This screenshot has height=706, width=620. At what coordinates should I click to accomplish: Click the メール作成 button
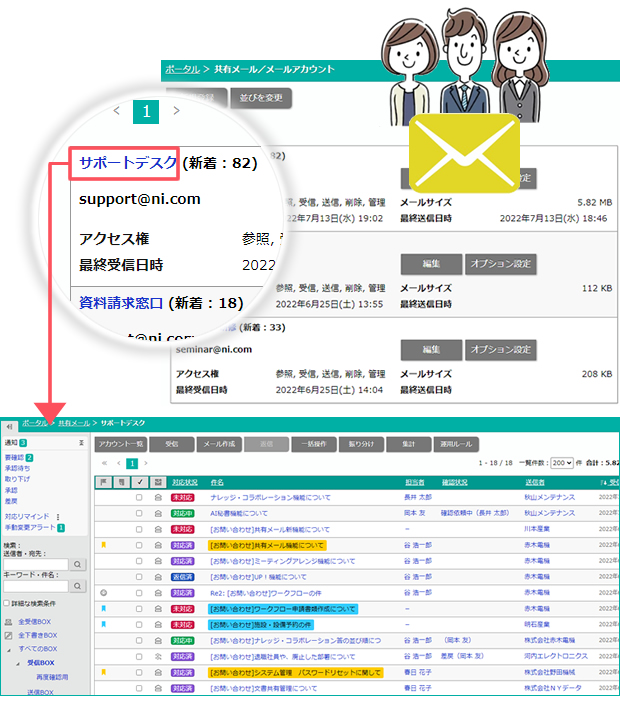tap(221, 444)
